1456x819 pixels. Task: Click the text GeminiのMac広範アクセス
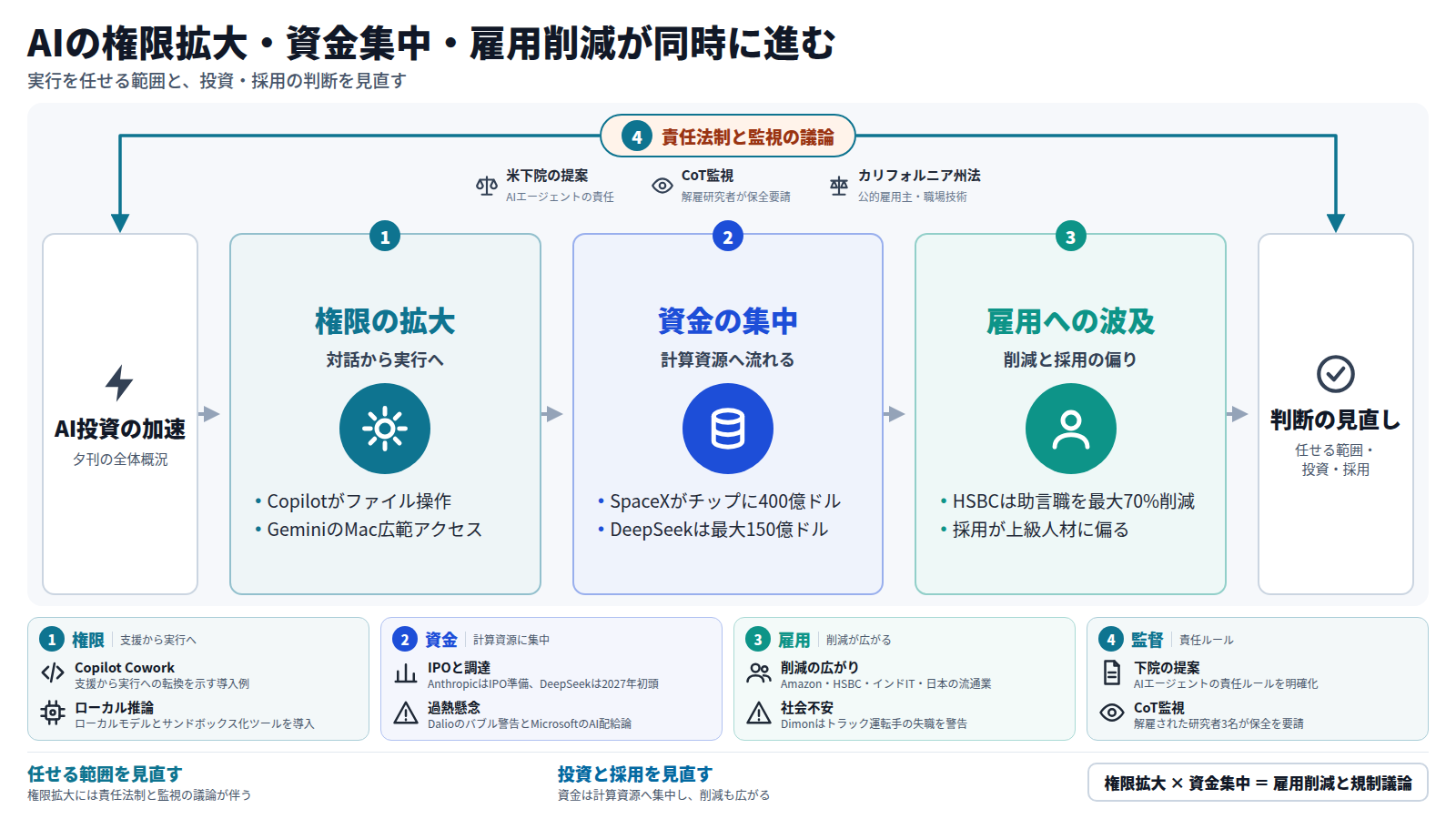tap(375, 530)
